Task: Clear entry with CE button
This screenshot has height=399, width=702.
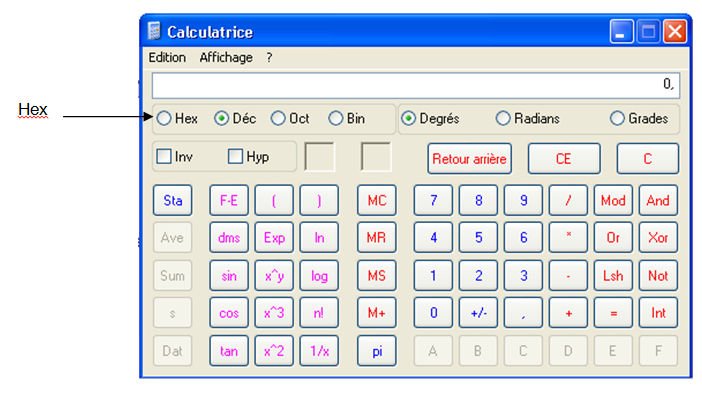Action: tap(564, 159)
